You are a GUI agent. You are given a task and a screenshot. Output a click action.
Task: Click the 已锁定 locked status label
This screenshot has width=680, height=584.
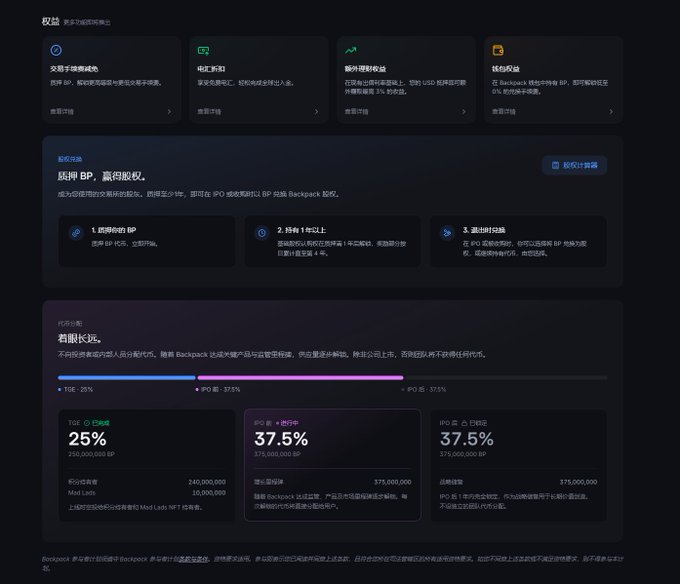pyautogui.click(x=478, y=423)
